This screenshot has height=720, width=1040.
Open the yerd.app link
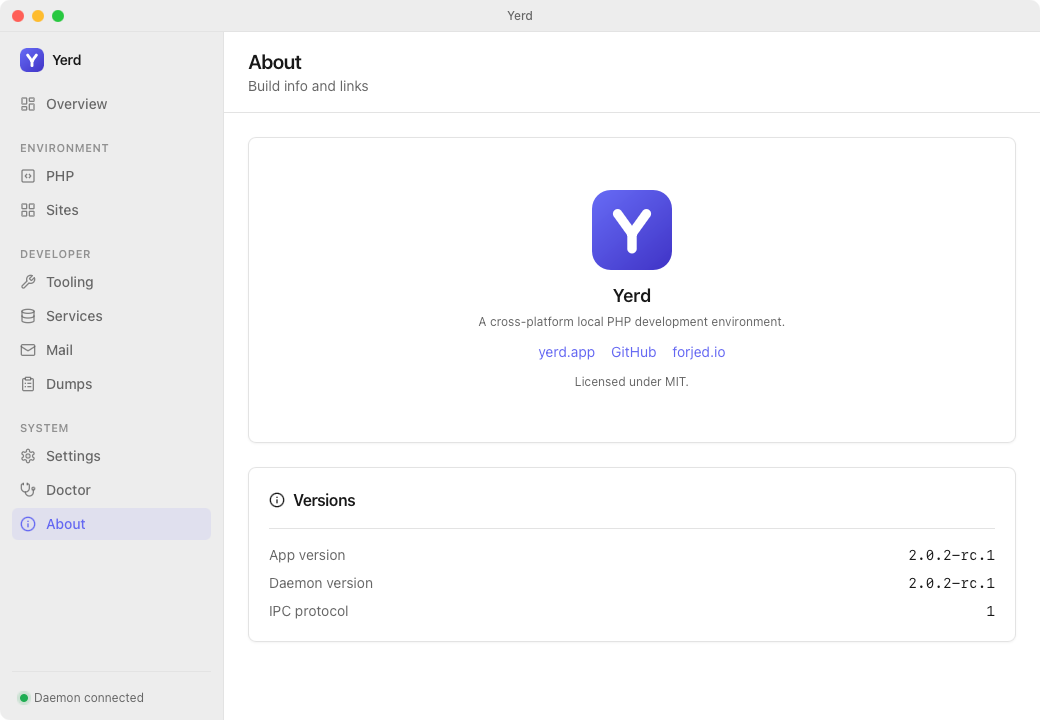coord(566,352)
